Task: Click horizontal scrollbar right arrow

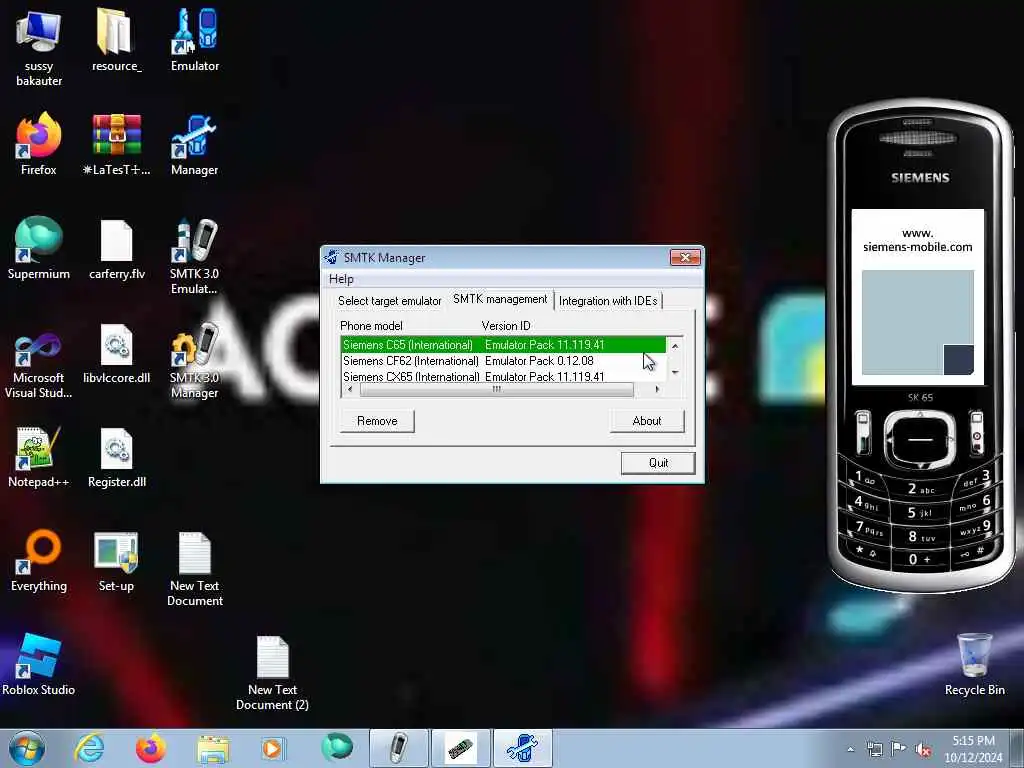Action: click(x=657, y=389)
